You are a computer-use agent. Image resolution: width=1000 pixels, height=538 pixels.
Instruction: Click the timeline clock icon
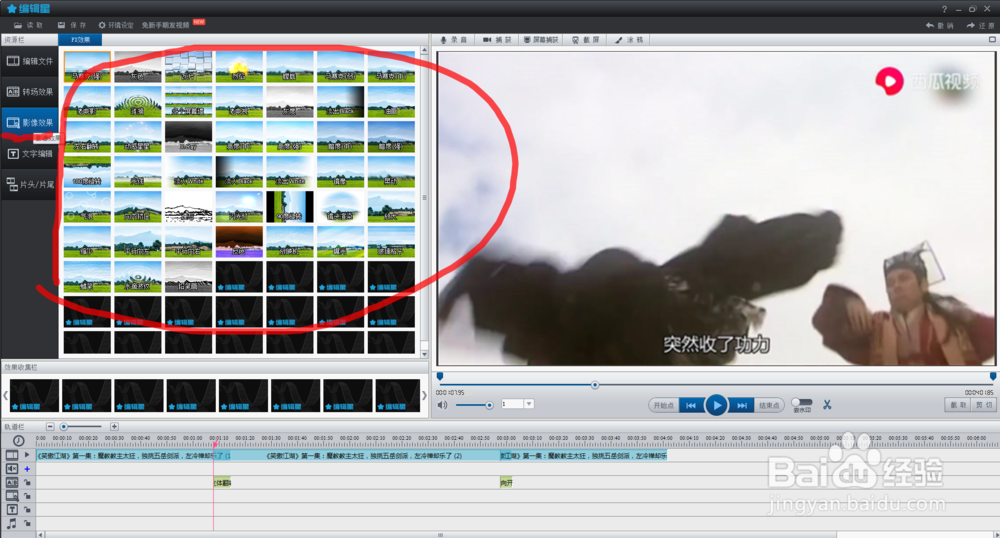click(18, 440)
